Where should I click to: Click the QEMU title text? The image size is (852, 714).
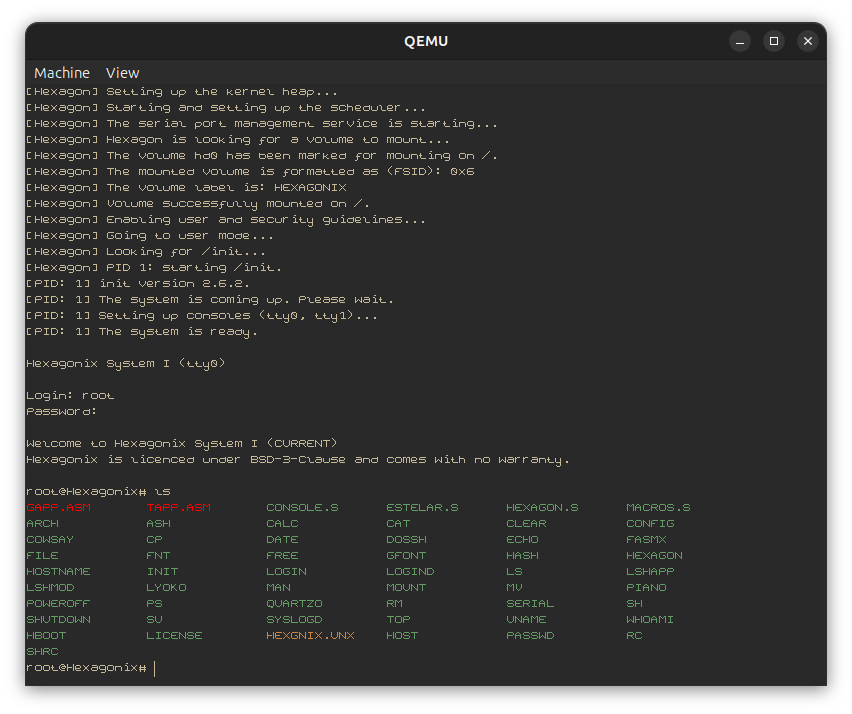[x=426, y=41]
